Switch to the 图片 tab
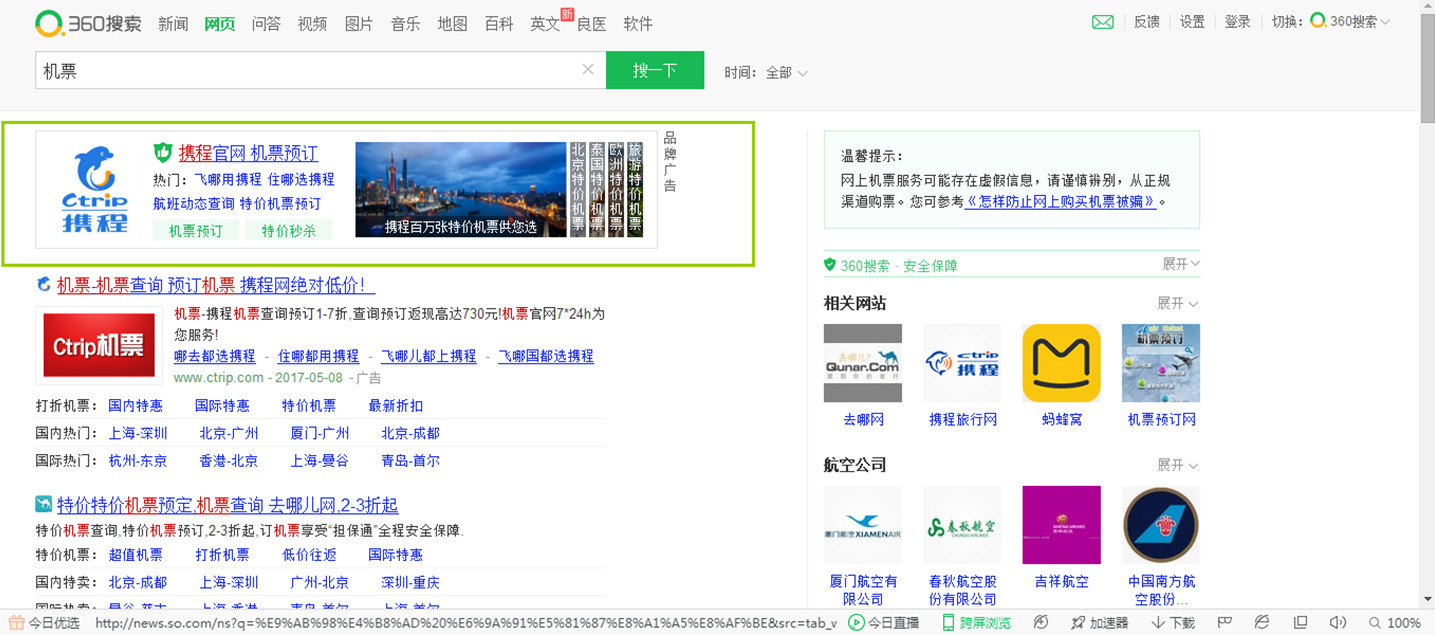Image resolution: width=1435 pixels, height=635 pixels. coord(359,24)
